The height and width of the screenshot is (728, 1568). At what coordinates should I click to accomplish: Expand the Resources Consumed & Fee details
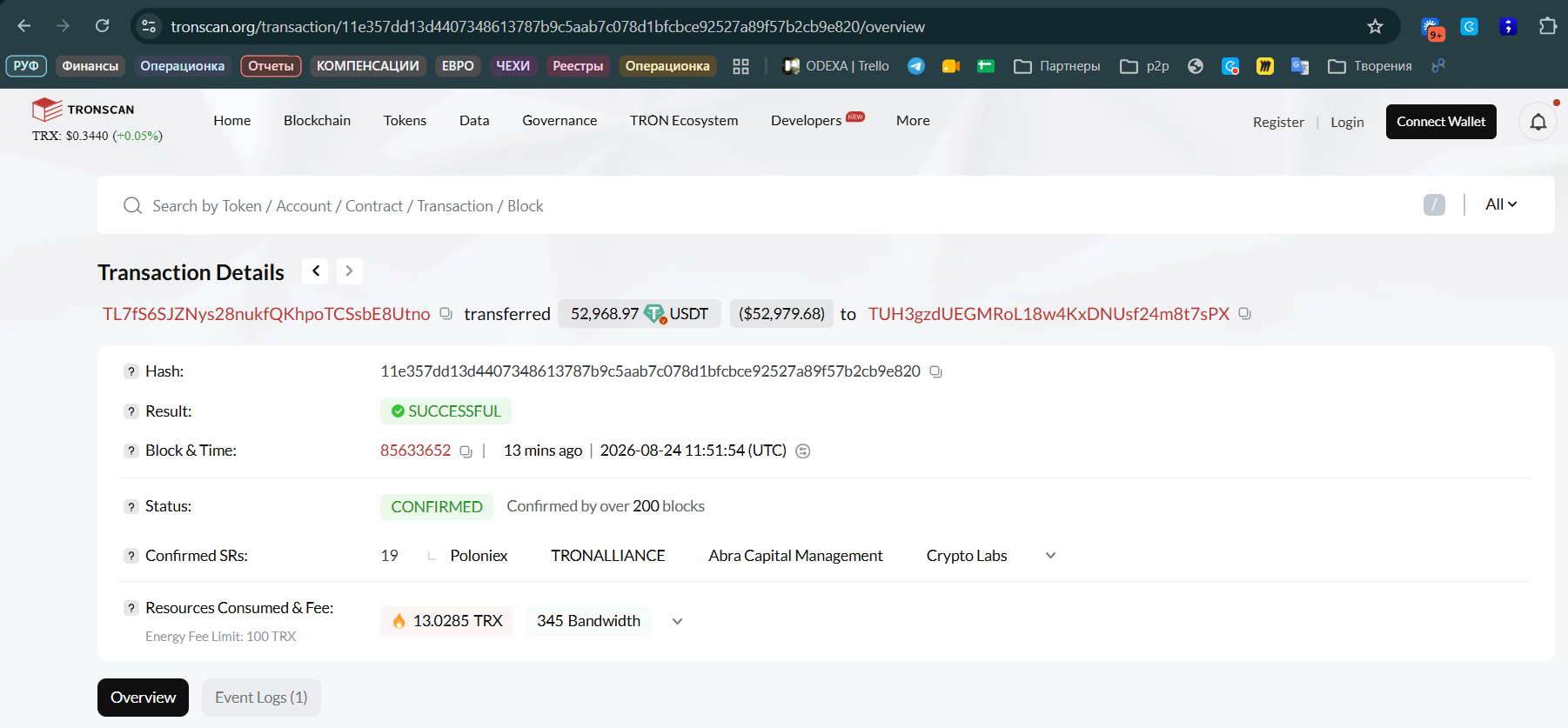[677, 621]
